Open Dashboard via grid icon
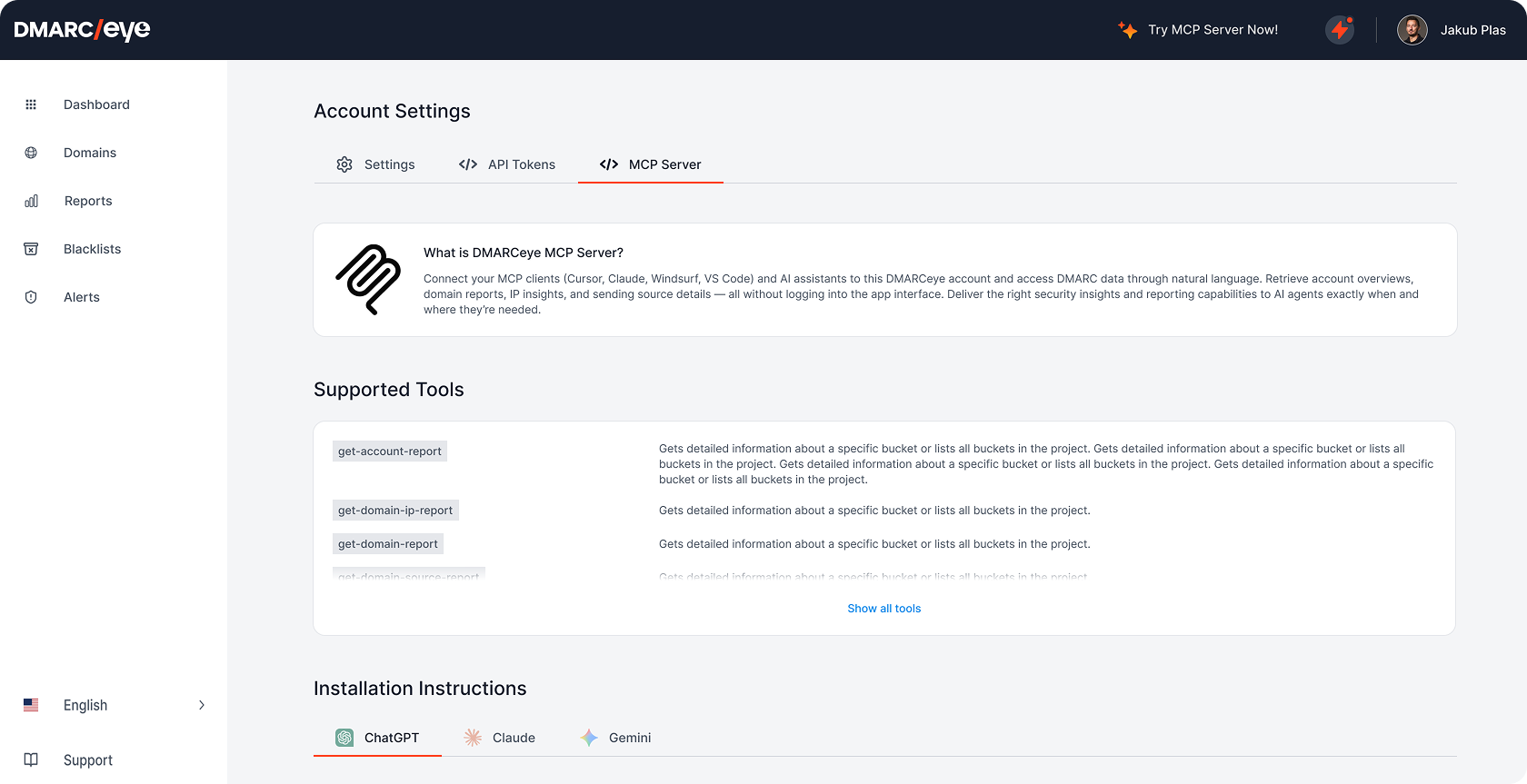Viewport: 1527px width, 784px height. coord(31,104)
